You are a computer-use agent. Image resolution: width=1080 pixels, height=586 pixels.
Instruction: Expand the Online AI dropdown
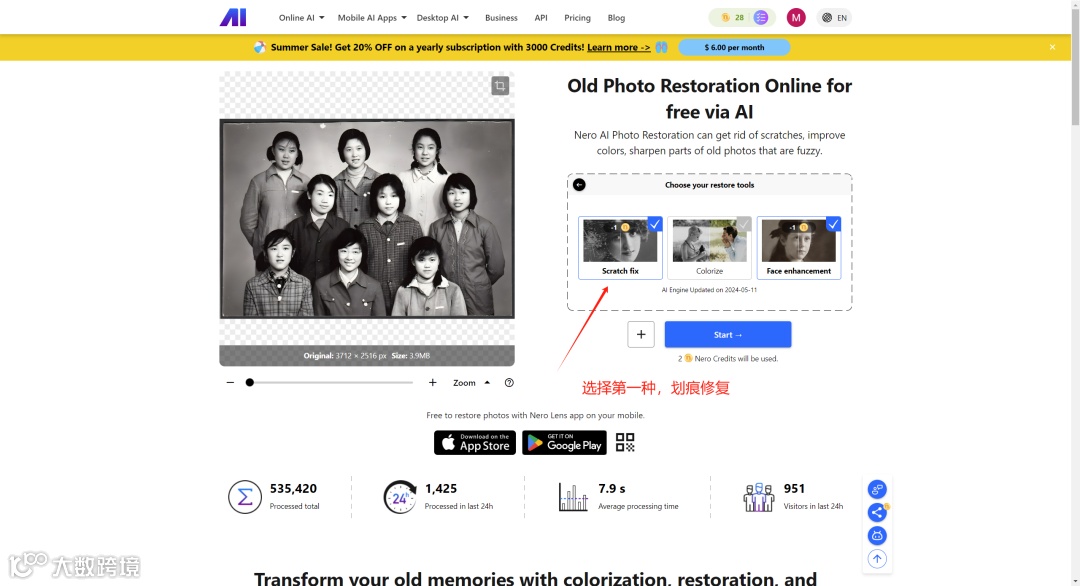point(301,18)
